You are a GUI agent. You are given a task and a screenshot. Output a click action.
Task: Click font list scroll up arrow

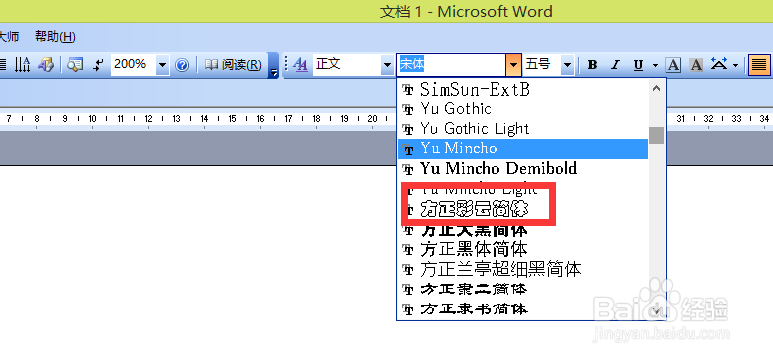(x=656, y=89)
